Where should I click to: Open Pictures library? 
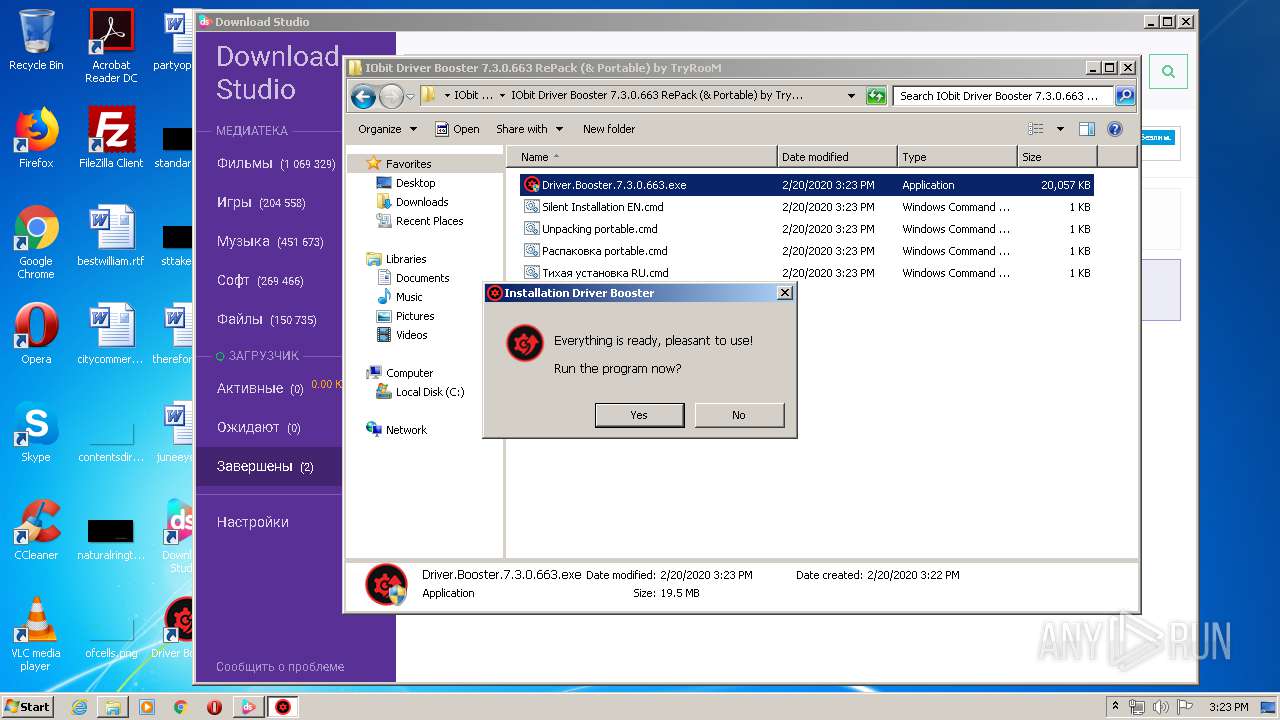click(x=405, y=316)
